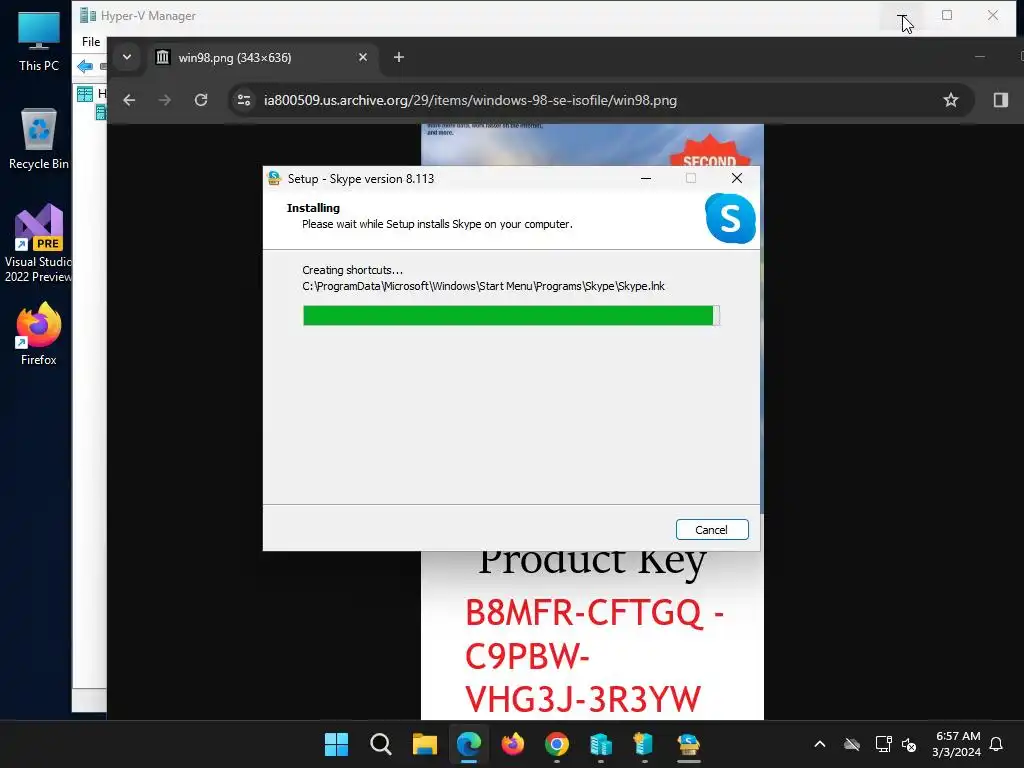This screenshot has height=768, width=1024.
Task: Click the Hyper-V Manager back arrow toolbar icon
Action: pyautogui.click(x=85, y=66)
